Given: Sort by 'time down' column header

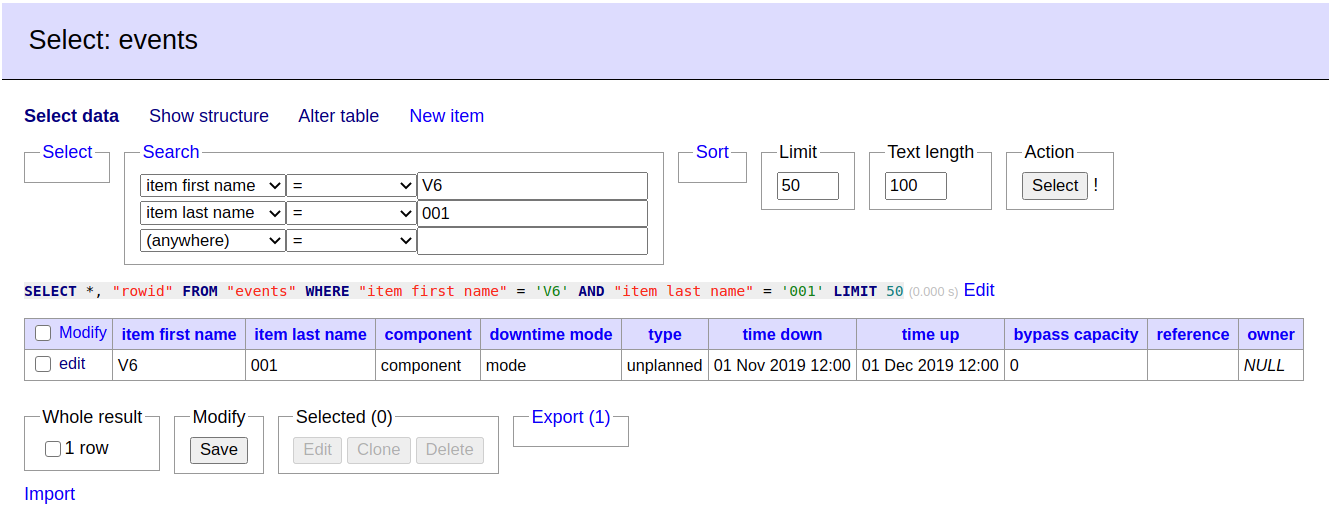Looking at the screenshot, I should pos(782,334).
